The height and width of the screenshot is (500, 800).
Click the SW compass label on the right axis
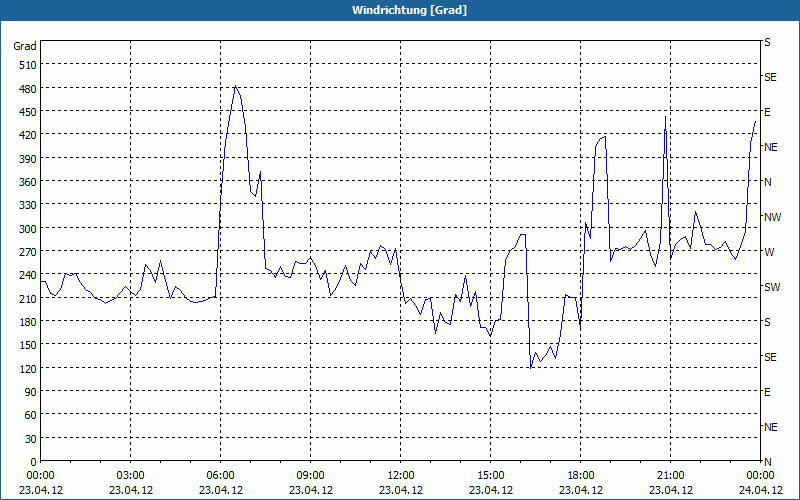772,287
